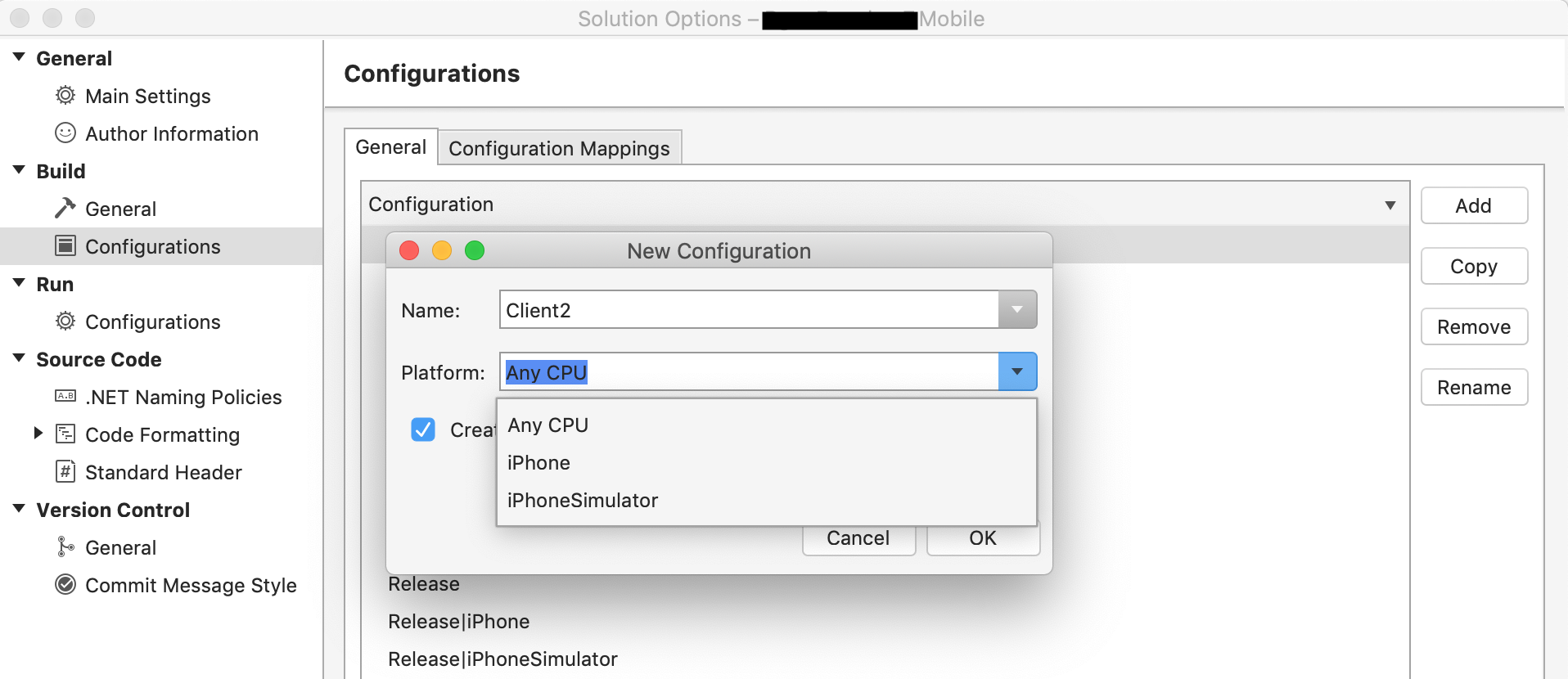
Task: Click the Standard Header hash icon
Action: point(65,472)
